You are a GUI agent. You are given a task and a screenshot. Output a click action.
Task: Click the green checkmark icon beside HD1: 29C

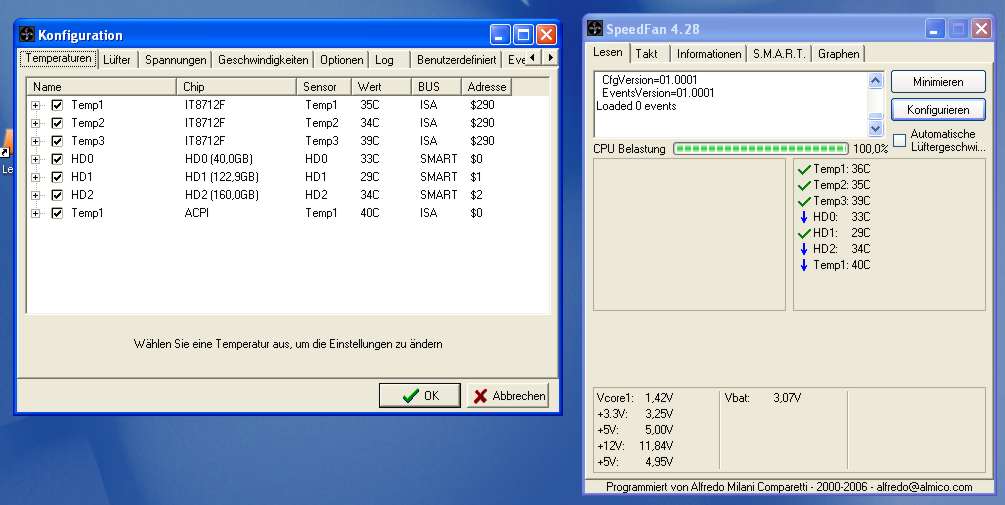coord(804,234)
